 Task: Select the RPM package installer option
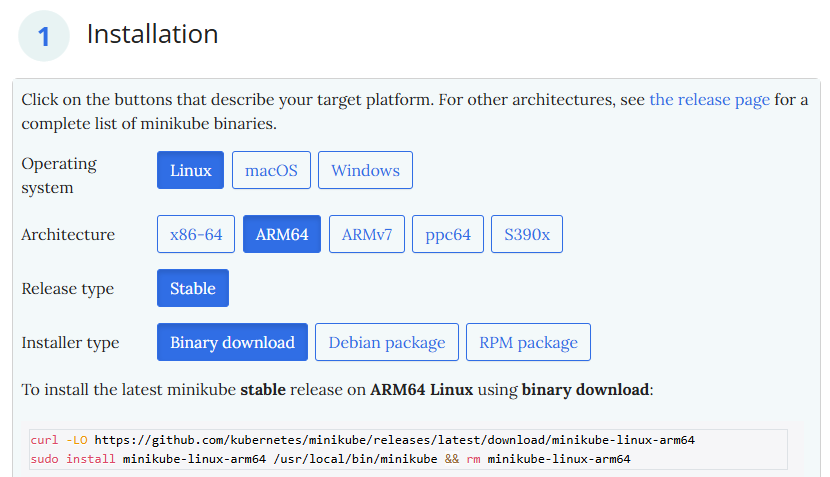point(528,342)
